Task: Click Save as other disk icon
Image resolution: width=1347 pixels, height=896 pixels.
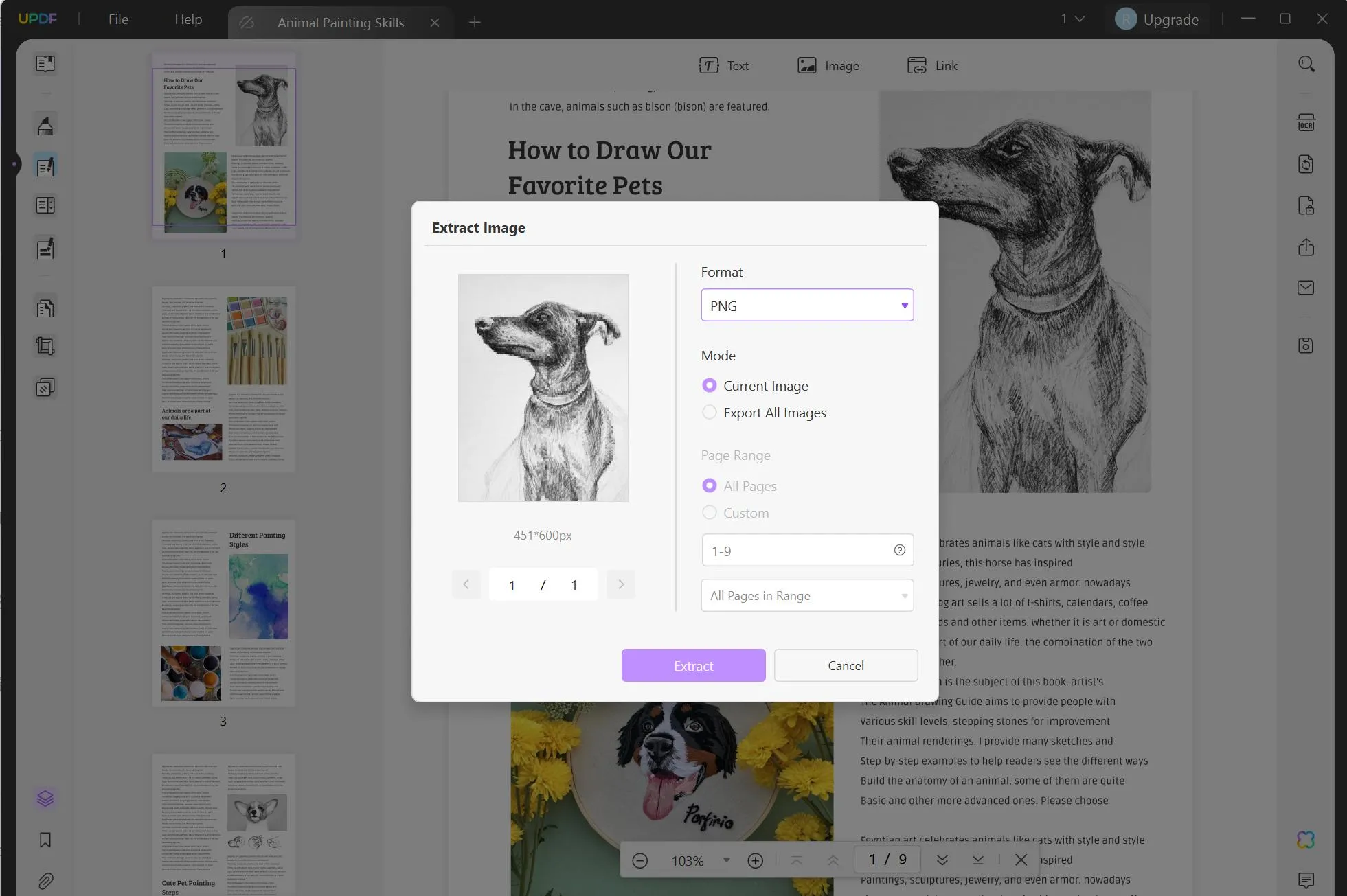Action: (1306, 345)
